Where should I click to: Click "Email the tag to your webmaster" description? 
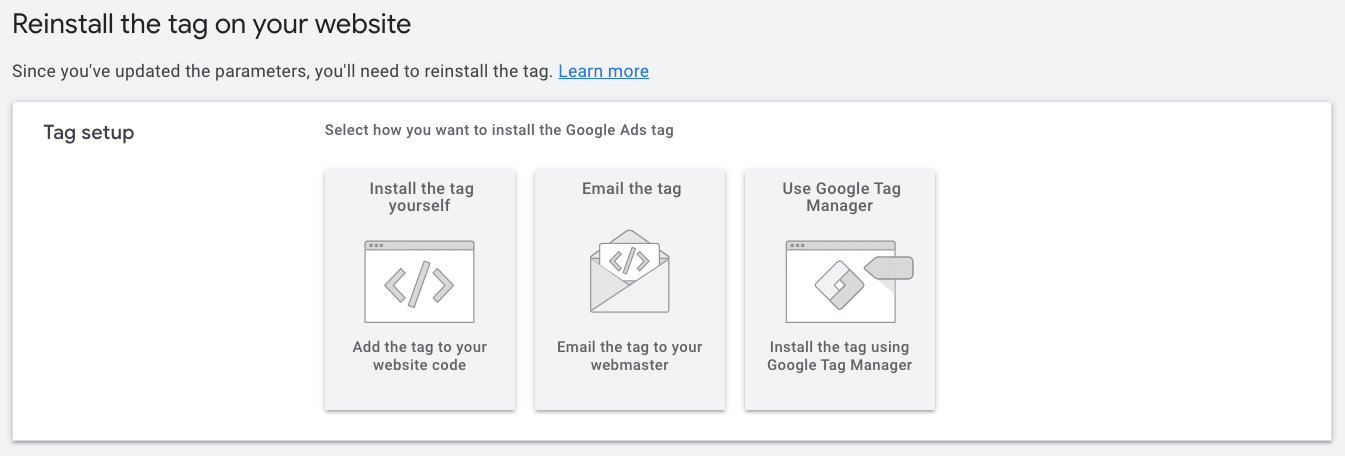pos(630,356)
